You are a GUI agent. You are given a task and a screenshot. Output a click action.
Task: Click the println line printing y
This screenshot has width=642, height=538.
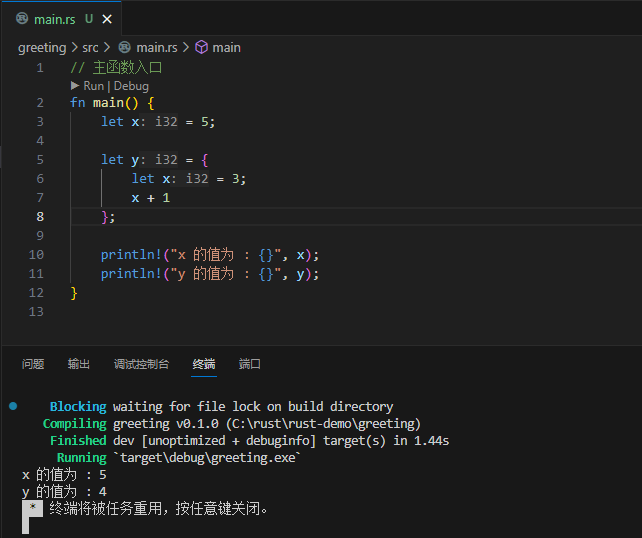(210, 274)
